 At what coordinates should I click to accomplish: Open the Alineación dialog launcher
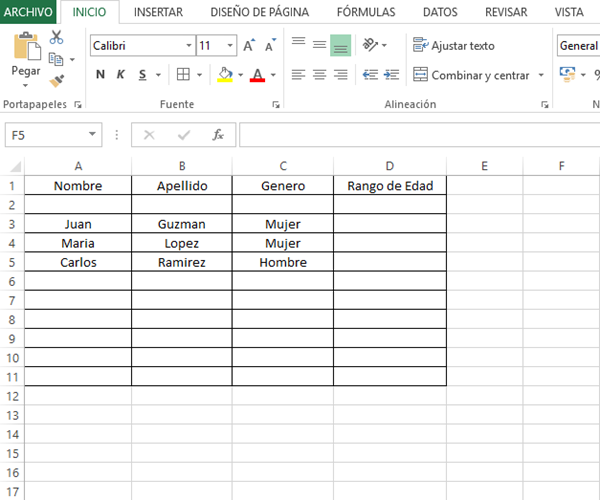pyautogui.click(x=545, y=104)
